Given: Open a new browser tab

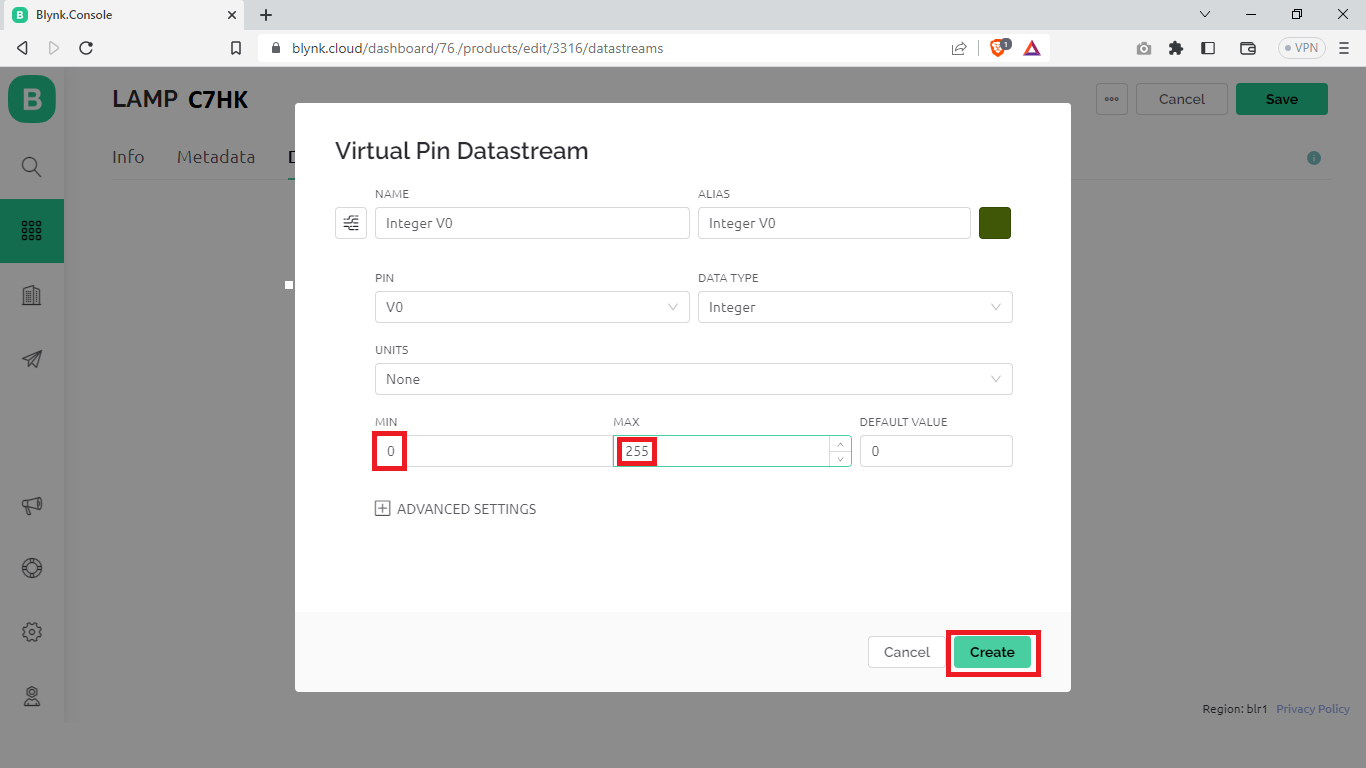Looking at the screenshot, I should click(x=266, y=15).
